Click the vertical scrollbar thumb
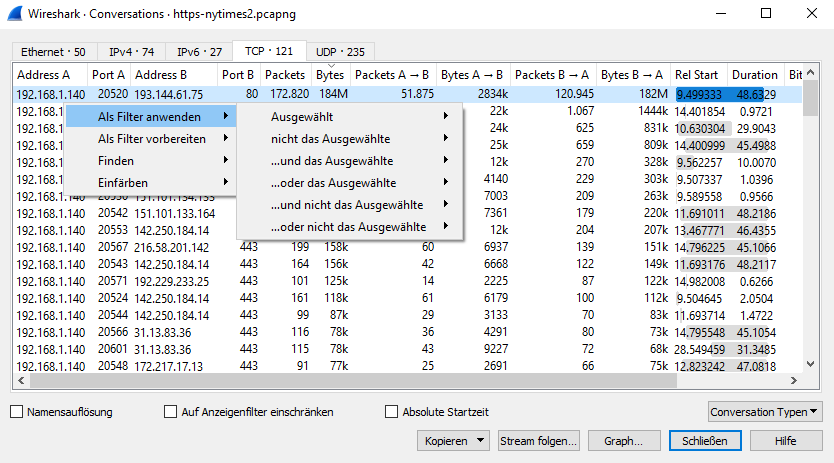This screenshot has height=463, width=834. (x=811, y=98)
